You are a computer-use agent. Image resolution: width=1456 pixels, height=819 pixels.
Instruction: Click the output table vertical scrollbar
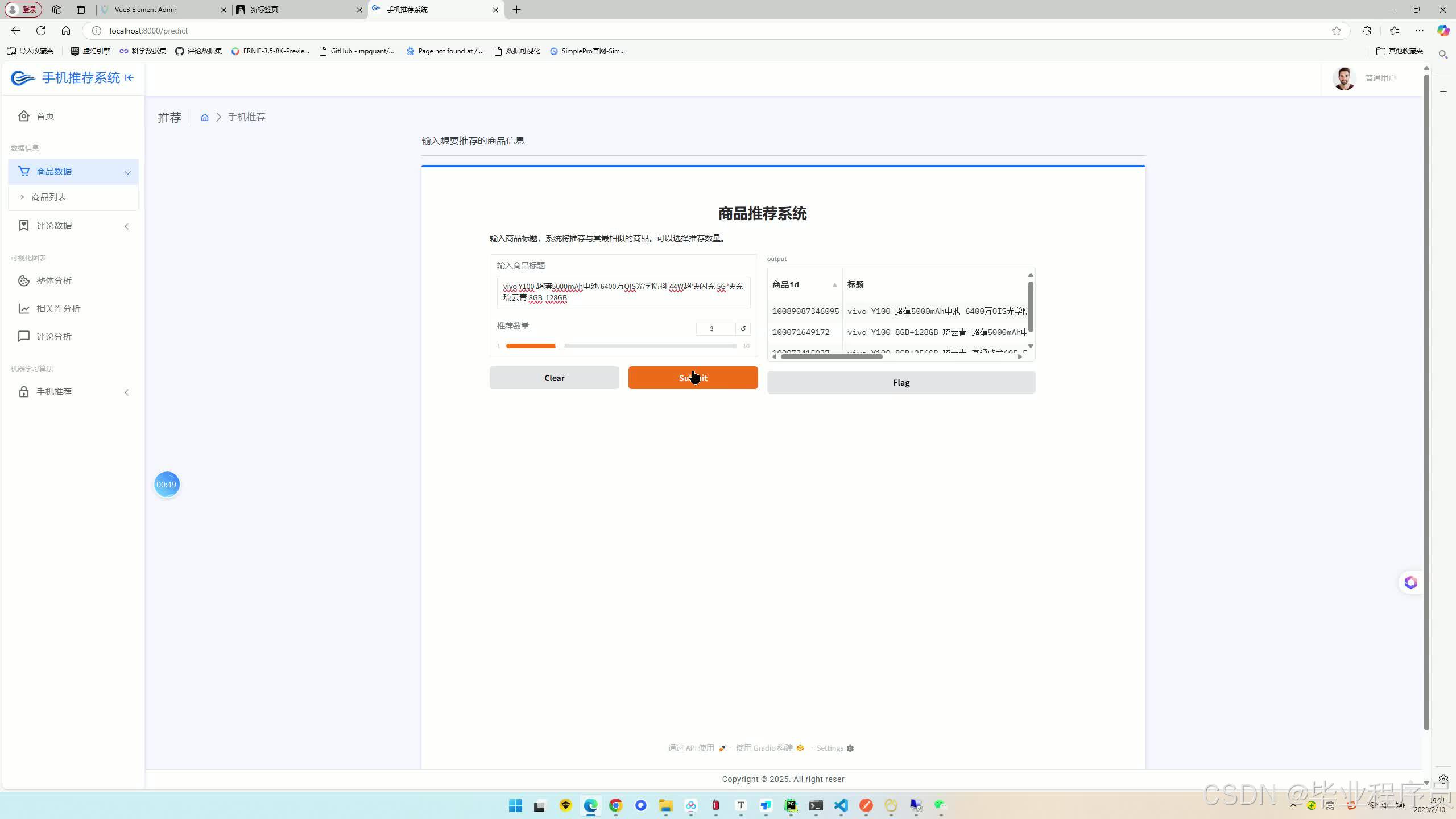1031,307
